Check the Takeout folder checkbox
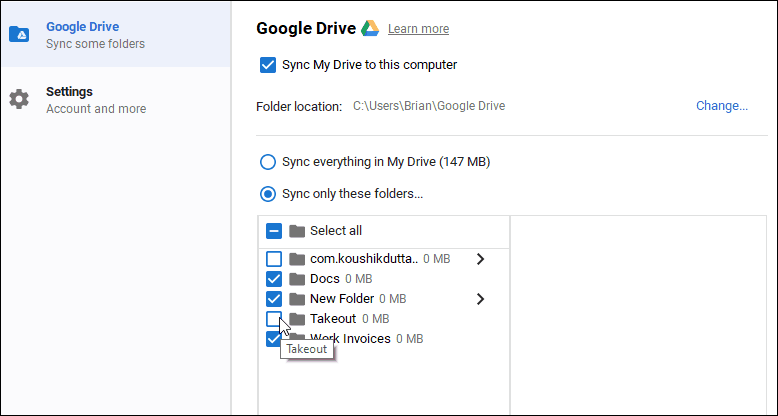778x416 pixels. tap(274, 319)
